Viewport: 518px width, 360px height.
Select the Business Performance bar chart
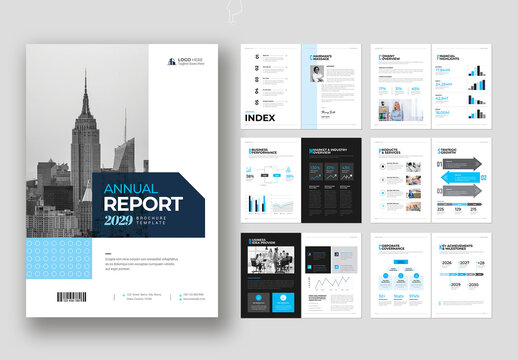pos(257,203)
